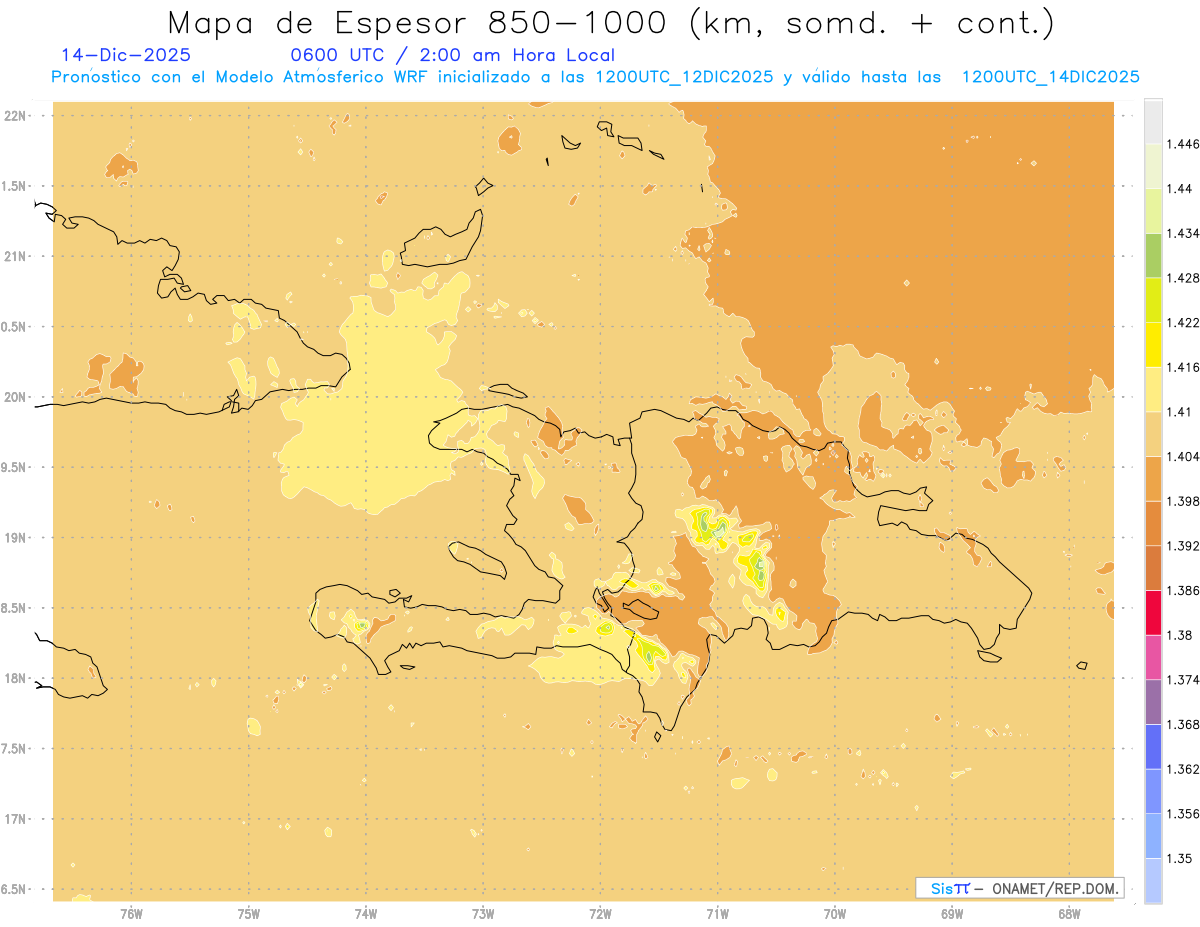This screenshot has height=927, width=1200.
Task: Click the "20N" latitude label
Action: point(14,397)
